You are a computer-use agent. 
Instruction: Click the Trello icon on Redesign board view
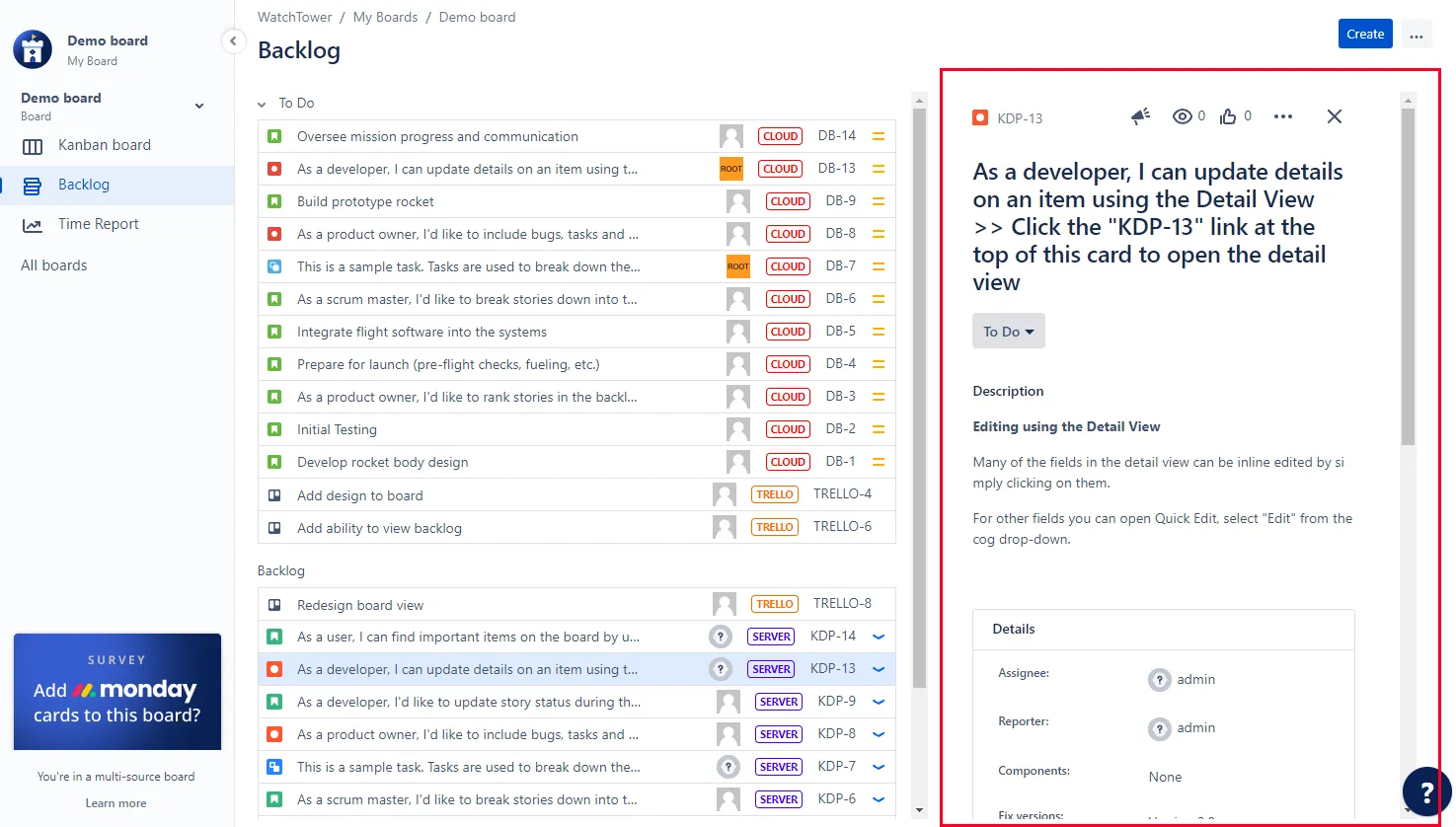click(x=275, y=605)
